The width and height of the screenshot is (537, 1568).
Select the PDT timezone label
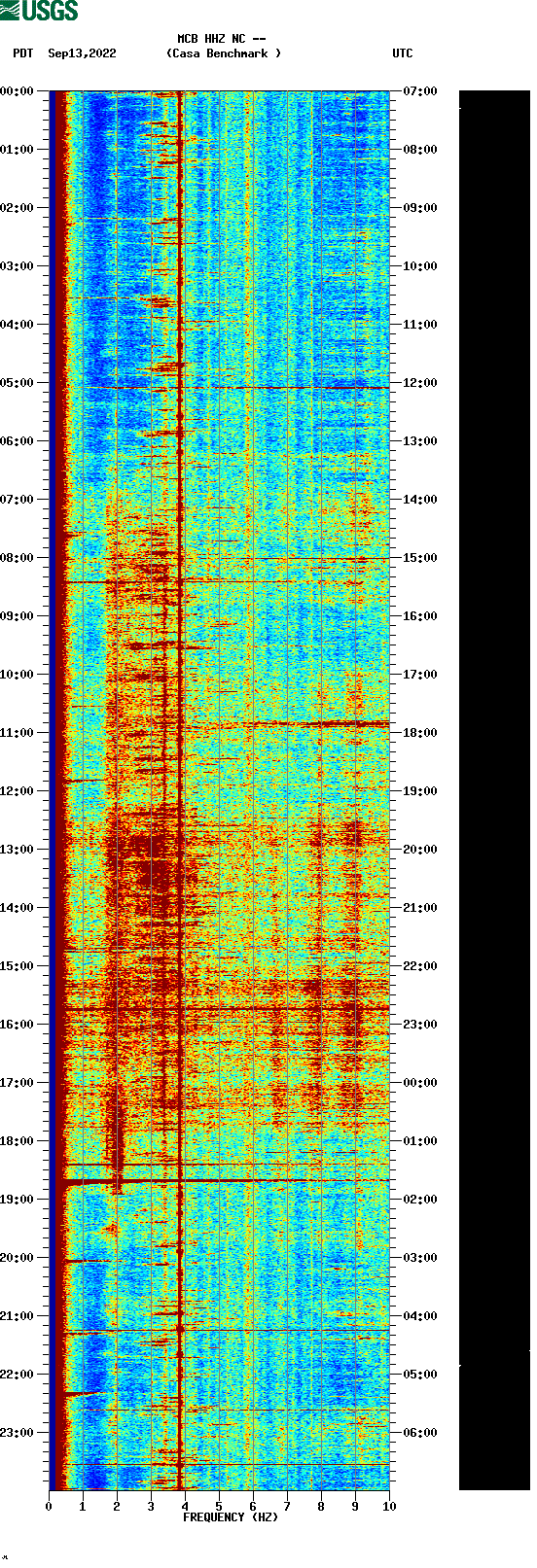coord(23,53)
